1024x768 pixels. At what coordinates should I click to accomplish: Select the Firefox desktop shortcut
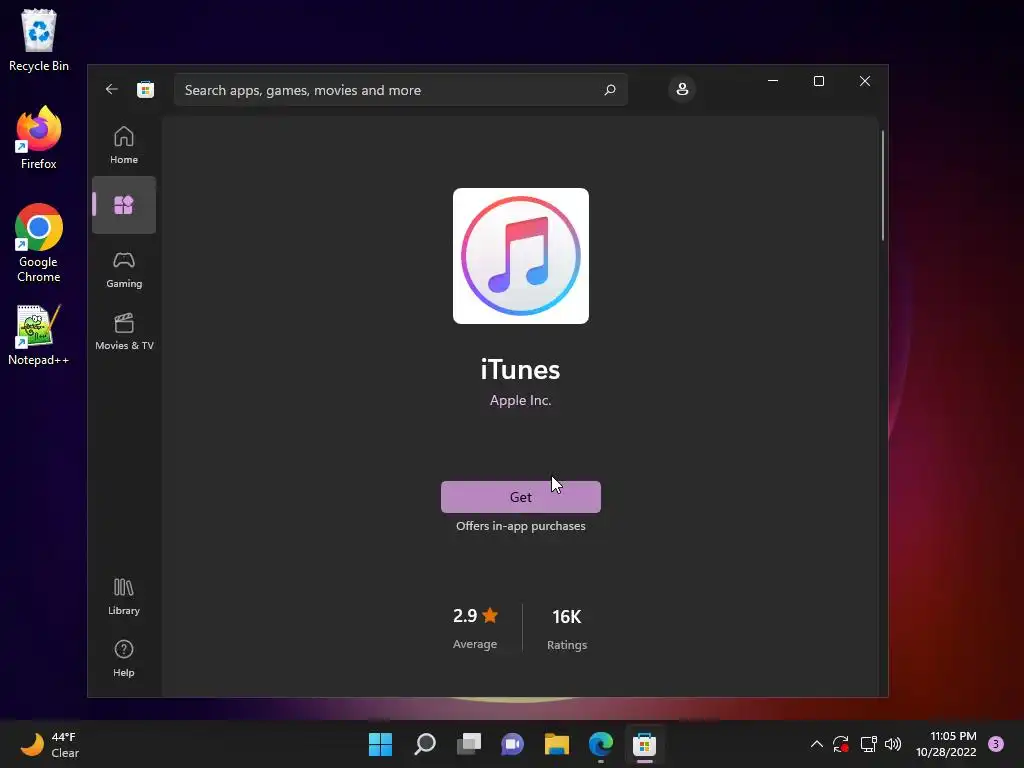coord(39,138)
